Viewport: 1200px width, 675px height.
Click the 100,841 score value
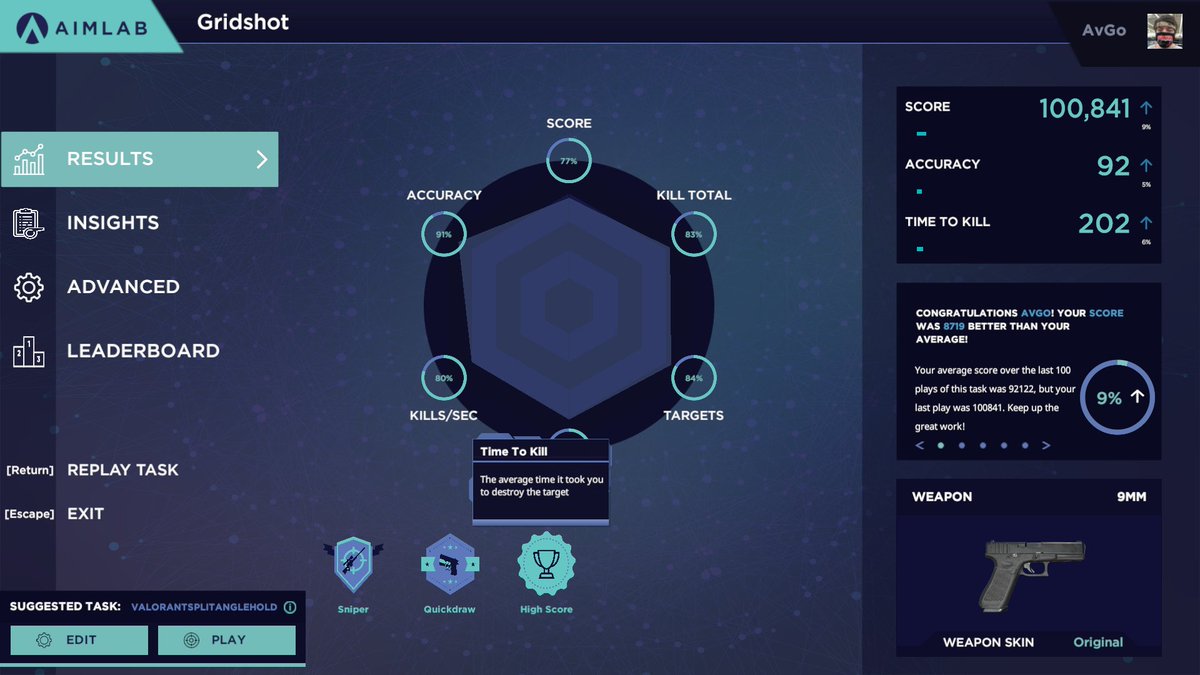pos(1085,108)
